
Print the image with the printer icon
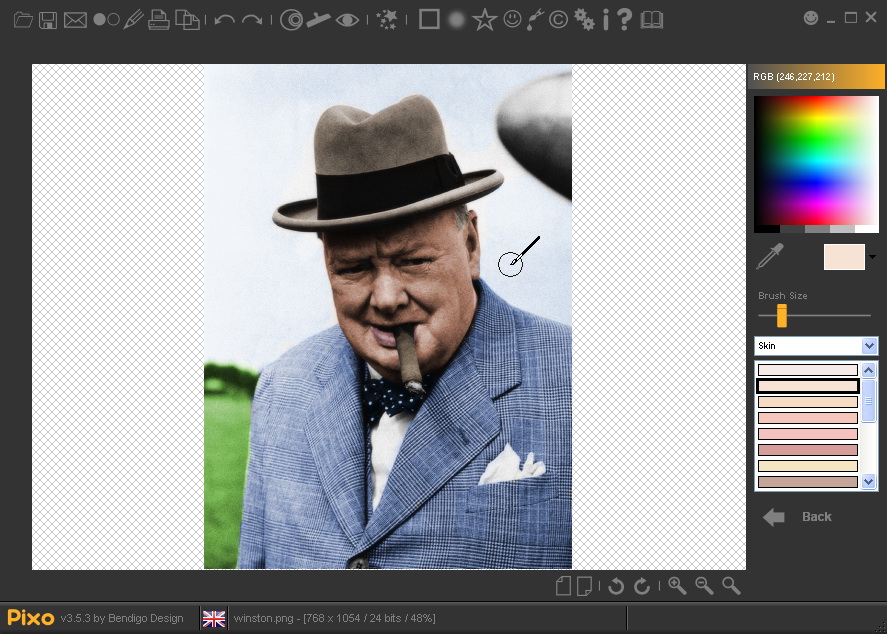(158, 20)
